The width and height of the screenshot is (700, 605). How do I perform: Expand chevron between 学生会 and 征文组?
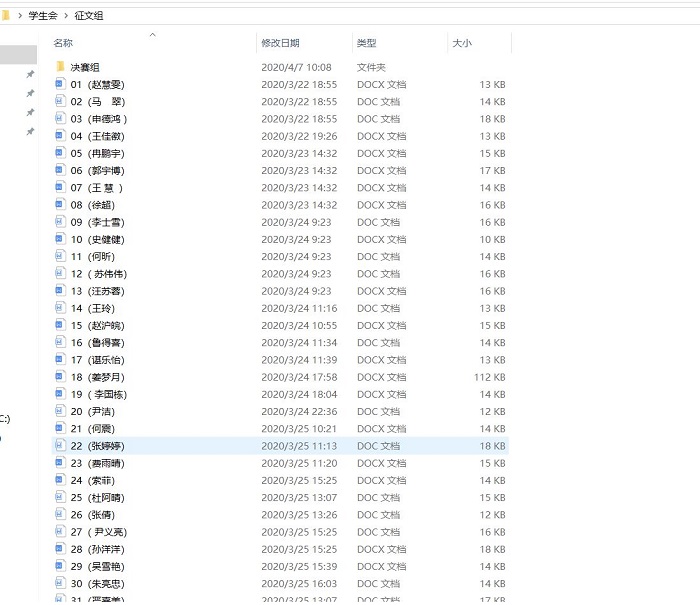[x=67, y=15]
